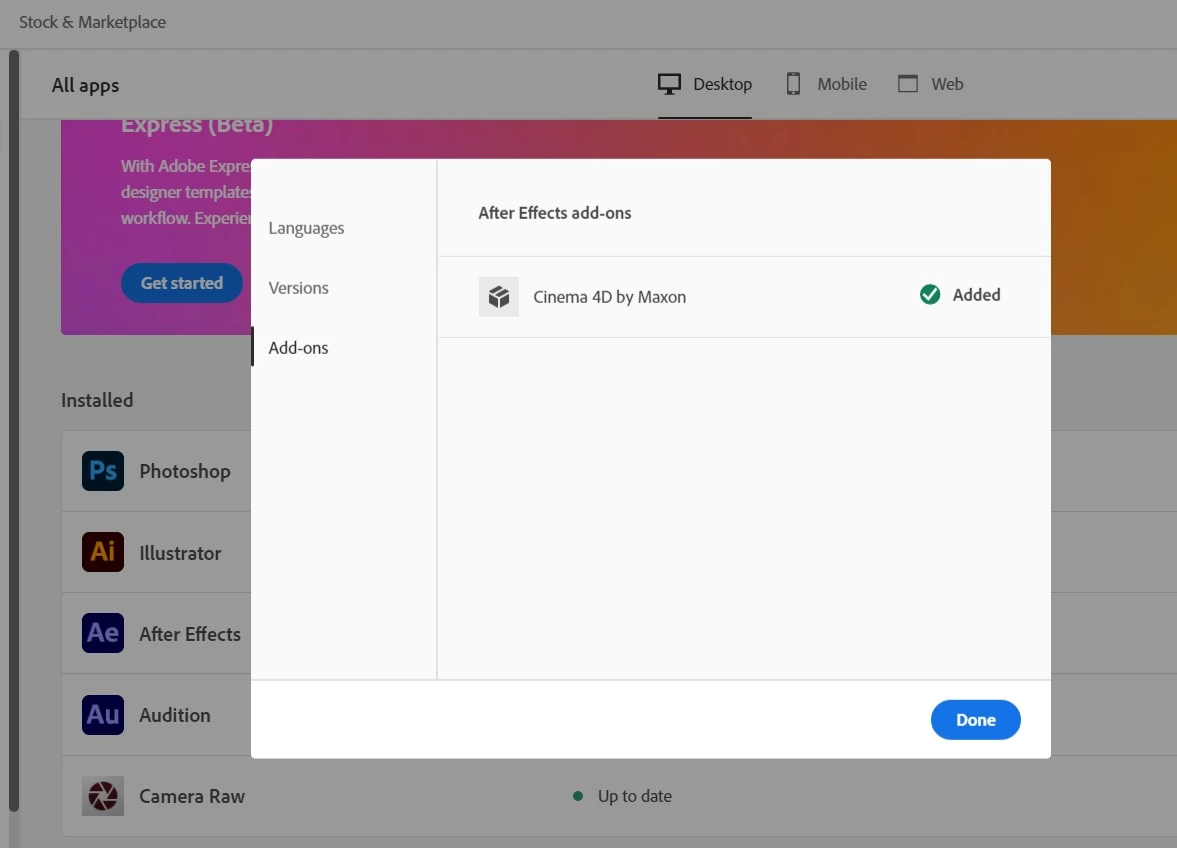Click the green Up to date dot
The width and height of the screenshot is (1177, 848).
point(578,796)
